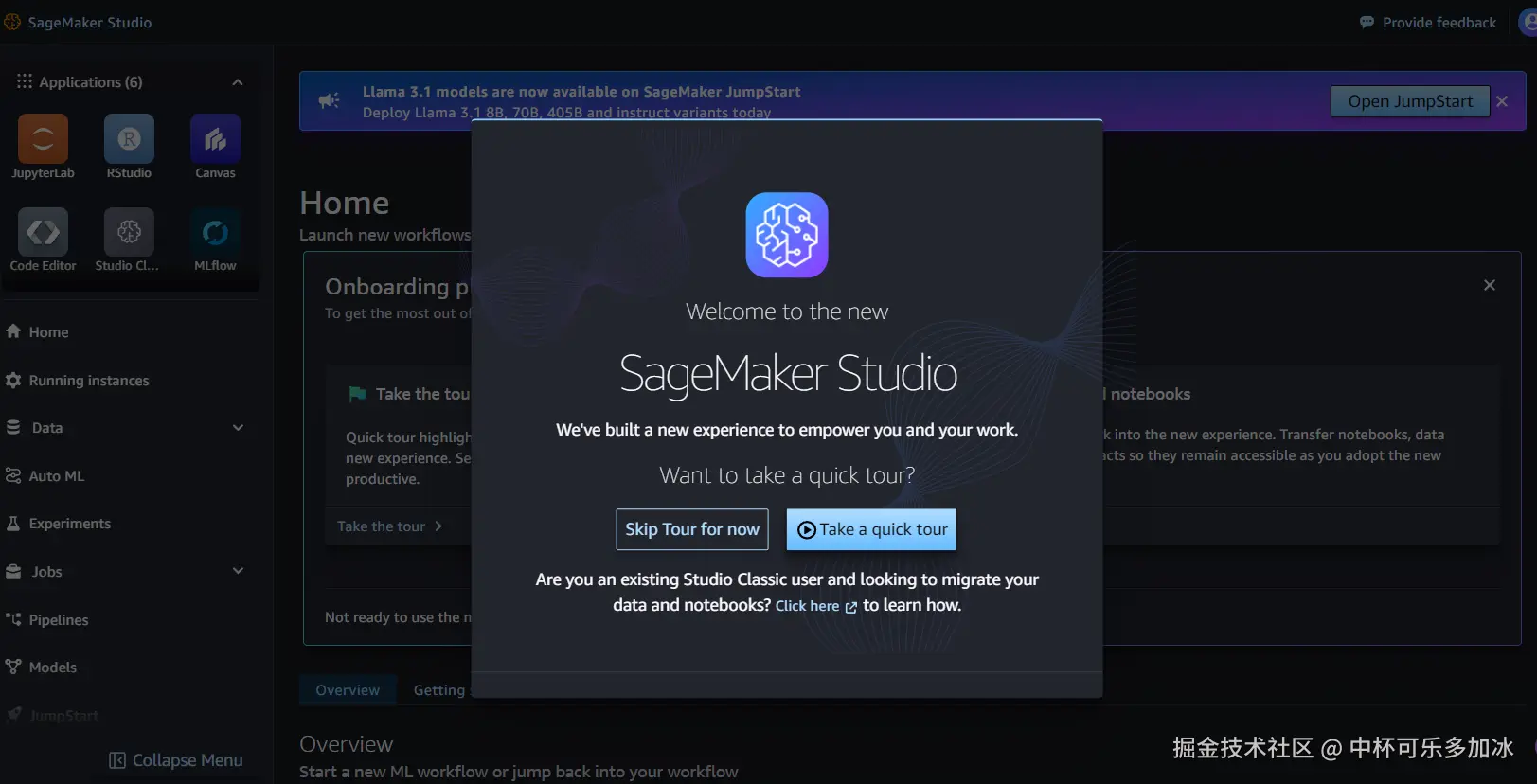Open the JupyterLab application

pyautogui.click(x=43, y=139)
